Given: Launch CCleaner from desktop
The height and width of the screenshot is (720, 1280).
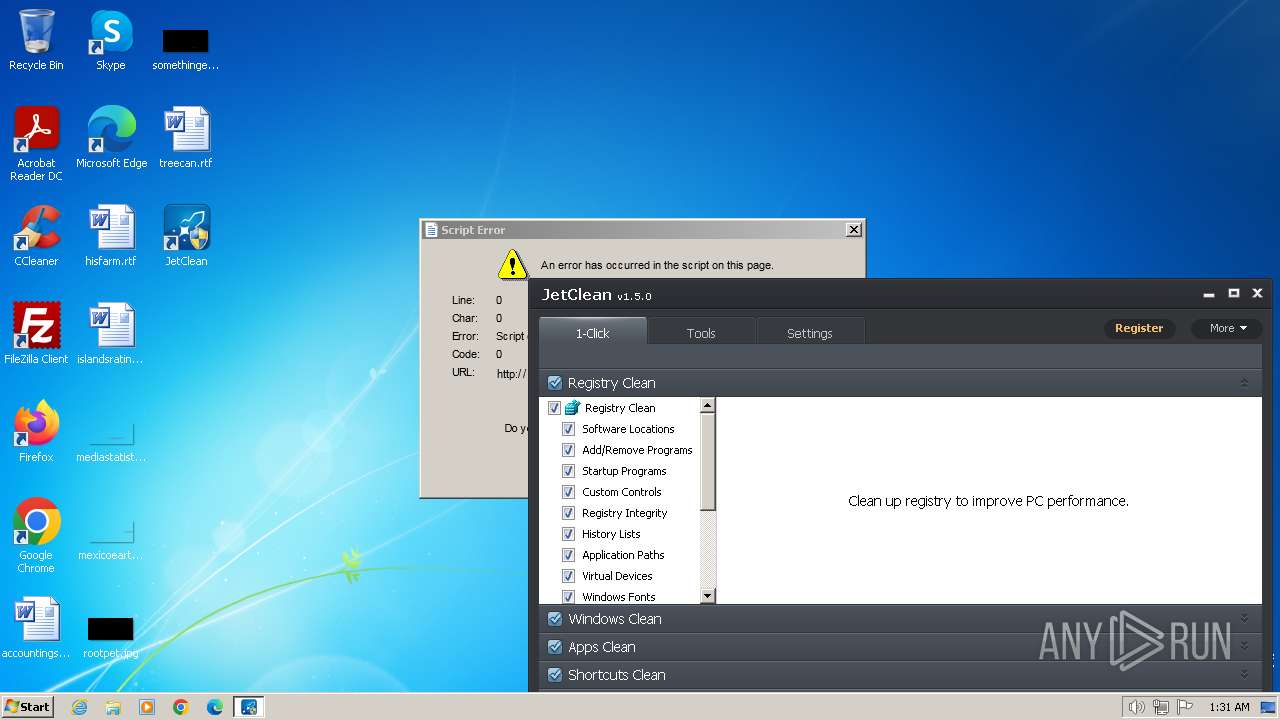Looking at the screenshot, I should click(x=36, y=236).
